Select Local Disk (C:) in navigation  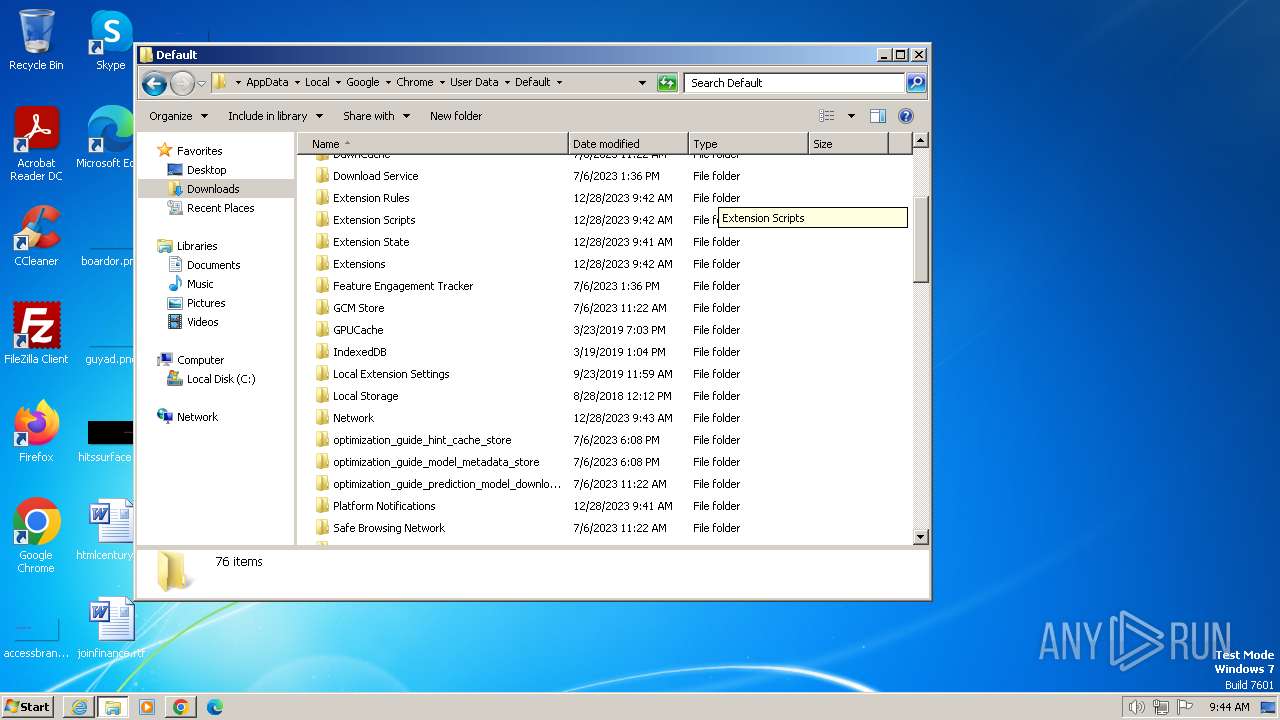221,379
